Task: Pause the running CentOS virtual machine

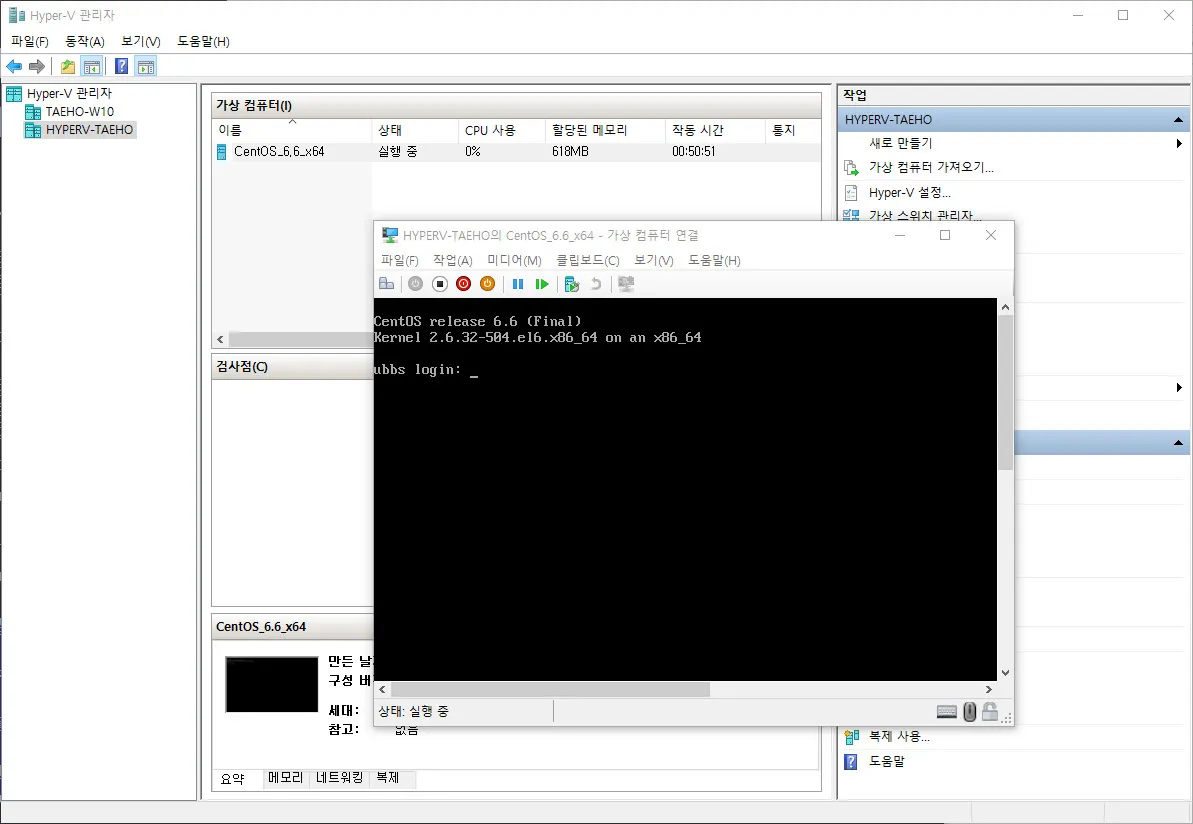Action: pyautogui.click(x=518, y=284)
